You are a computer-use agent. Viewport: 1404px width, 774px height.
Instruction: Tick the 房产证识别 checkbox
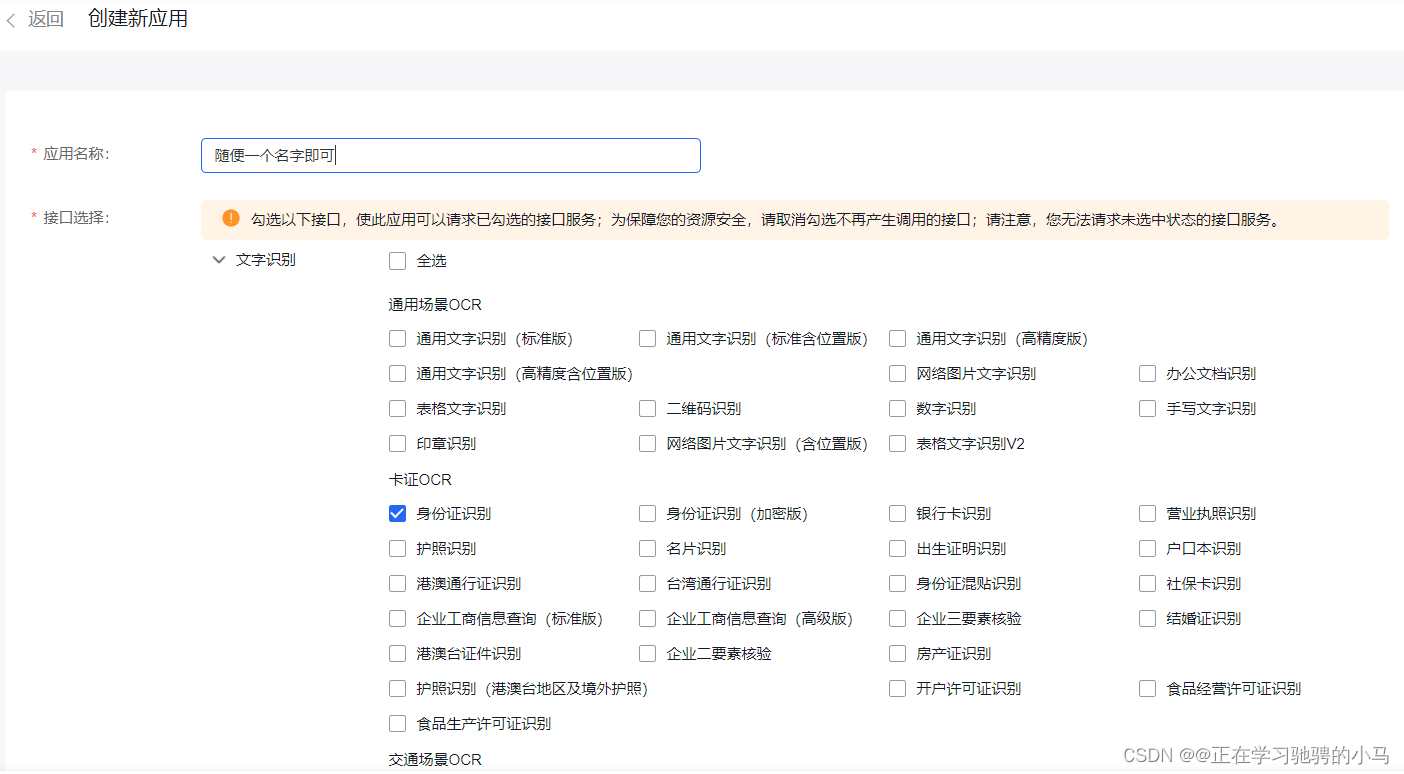(897, 654)
